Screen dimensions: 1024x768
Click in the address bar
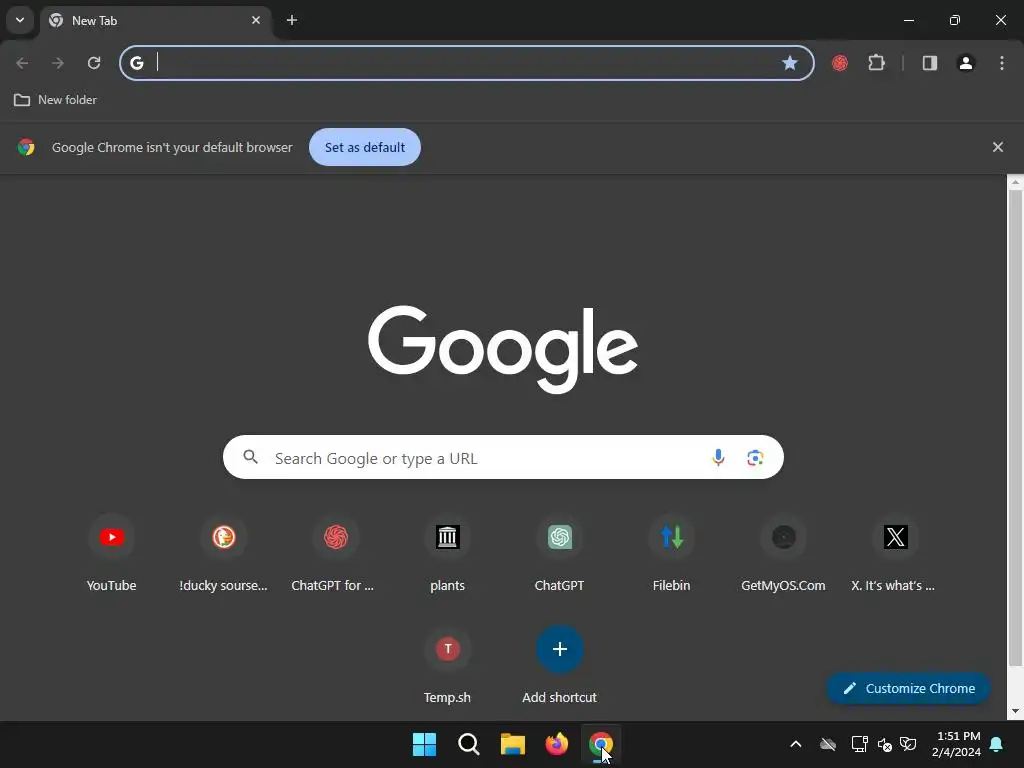(467, 63)
